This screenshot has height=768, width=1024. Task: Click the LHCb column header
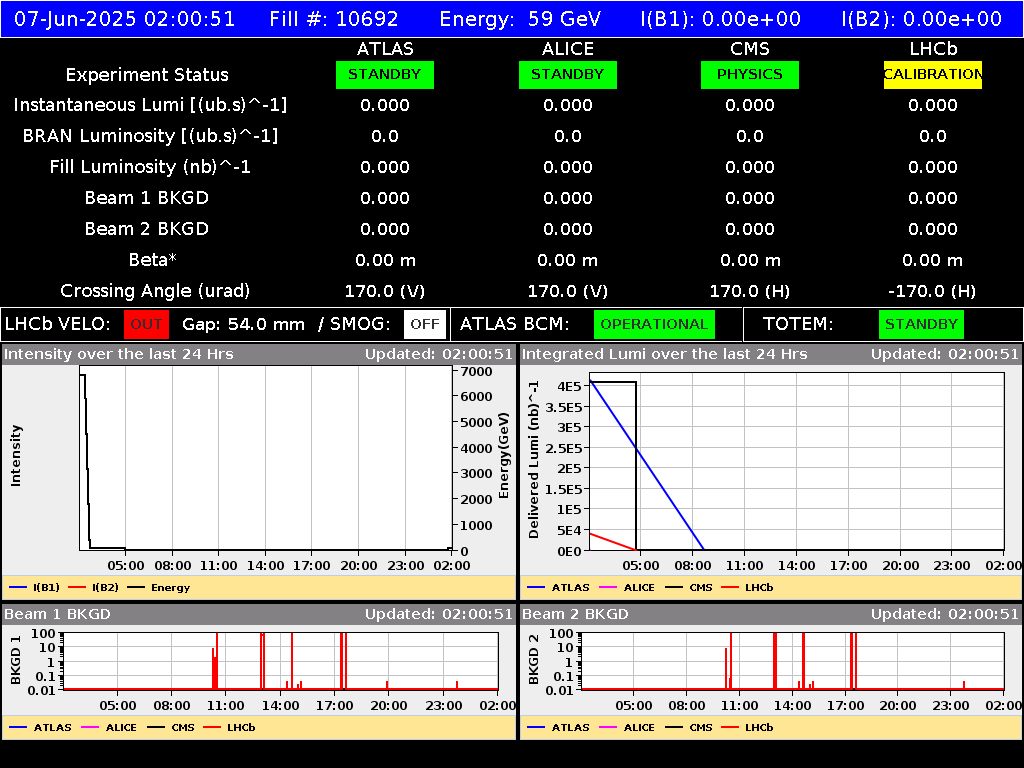[x=933, y=49]
